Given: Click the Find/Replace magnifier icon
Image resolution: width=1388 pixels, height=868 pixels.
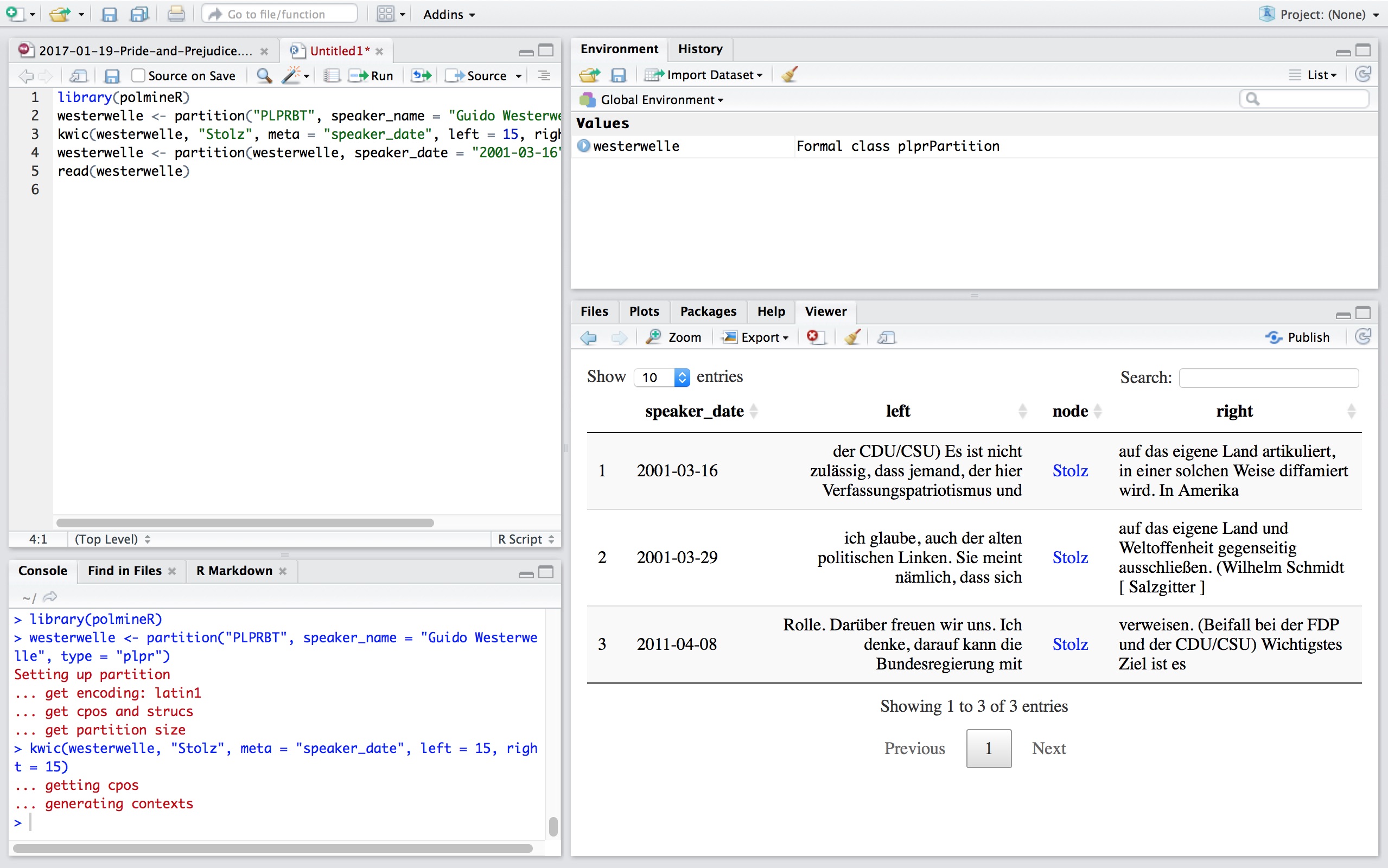Looking at the screenshot, I should 264,76.
